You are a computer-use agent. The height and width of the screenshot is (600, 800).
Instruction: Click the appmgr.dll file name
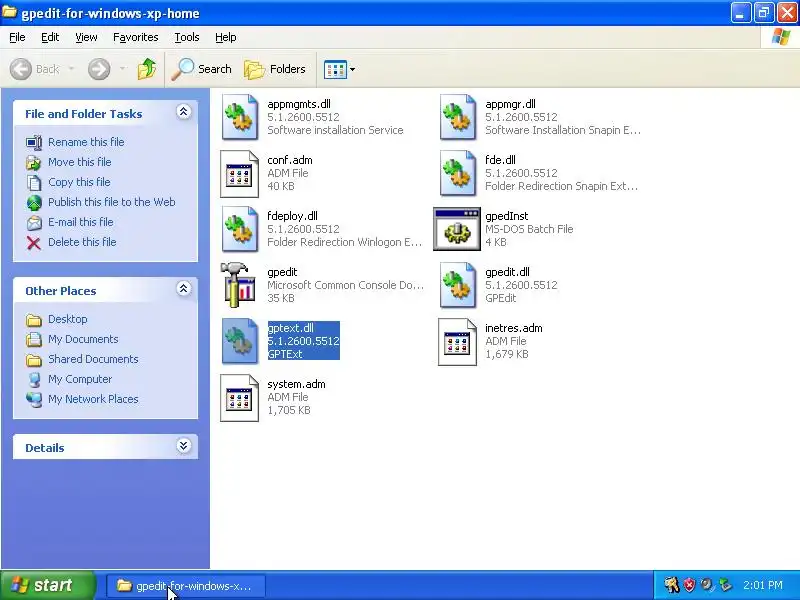pos(510,104)
